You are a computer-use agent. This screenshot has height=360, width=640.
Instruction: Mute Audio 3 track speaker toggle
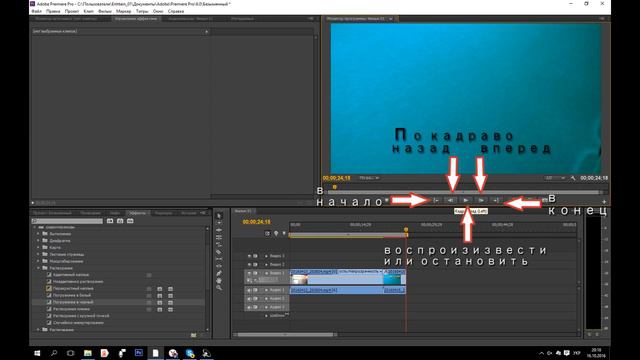click(249, 307)
